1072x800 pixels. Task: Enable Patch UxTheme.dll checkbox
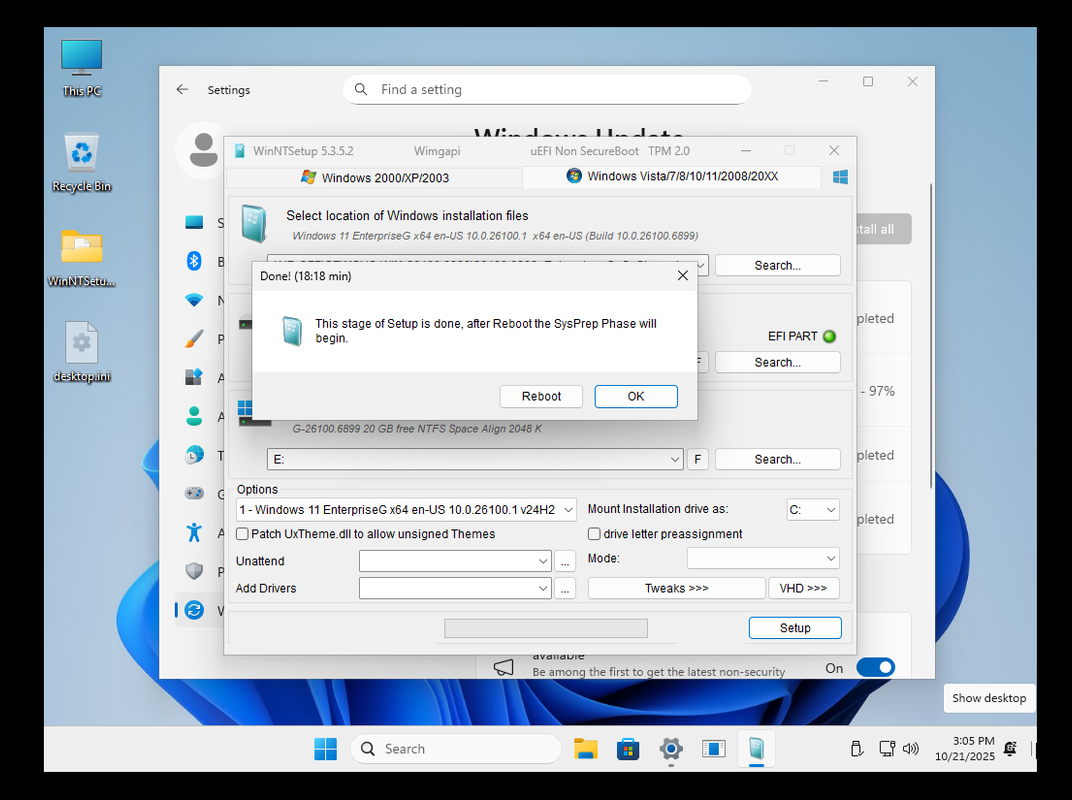tap(242, 534)
